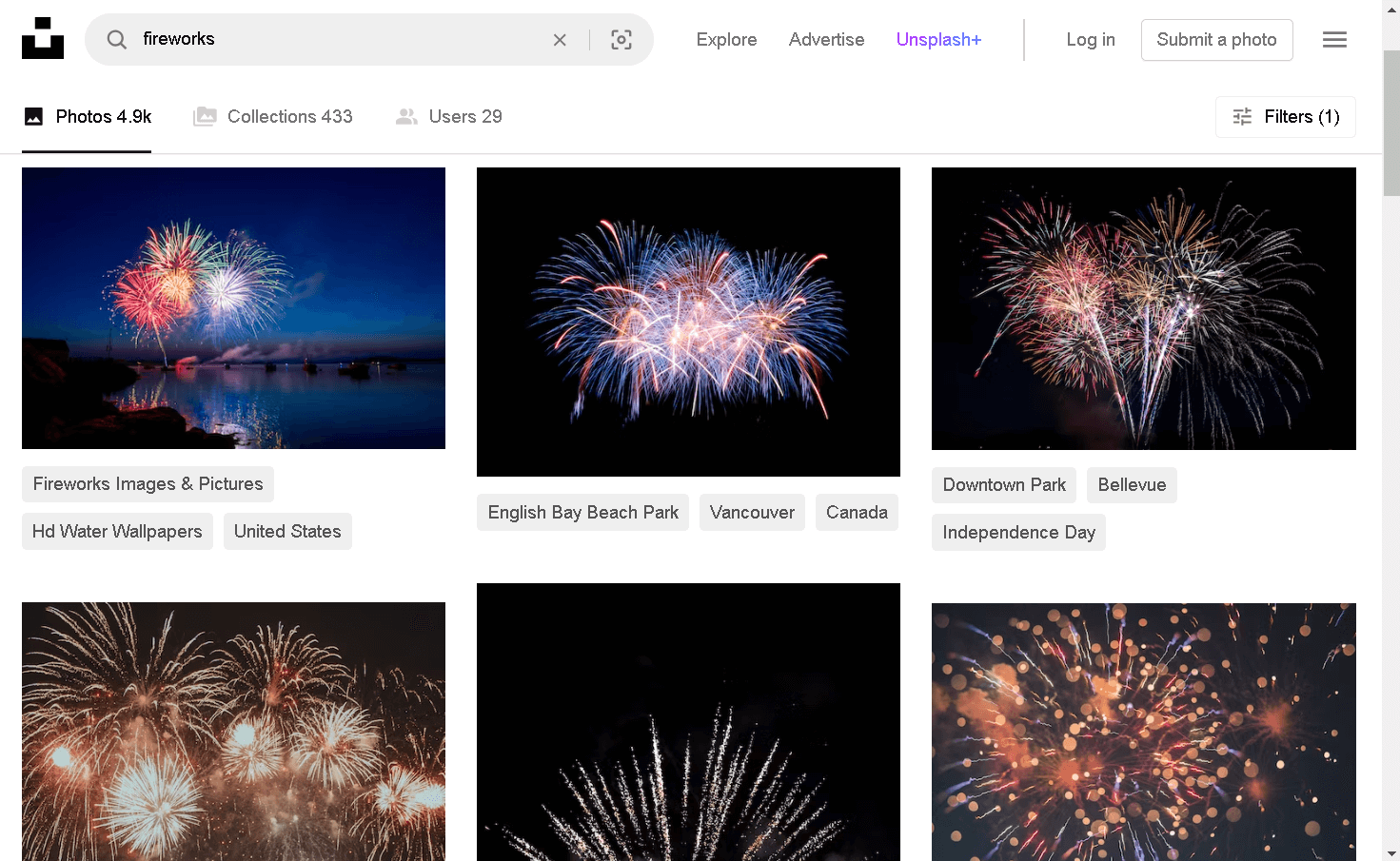
Task: Click the Unsplash+ link
Action: [938, 39]
